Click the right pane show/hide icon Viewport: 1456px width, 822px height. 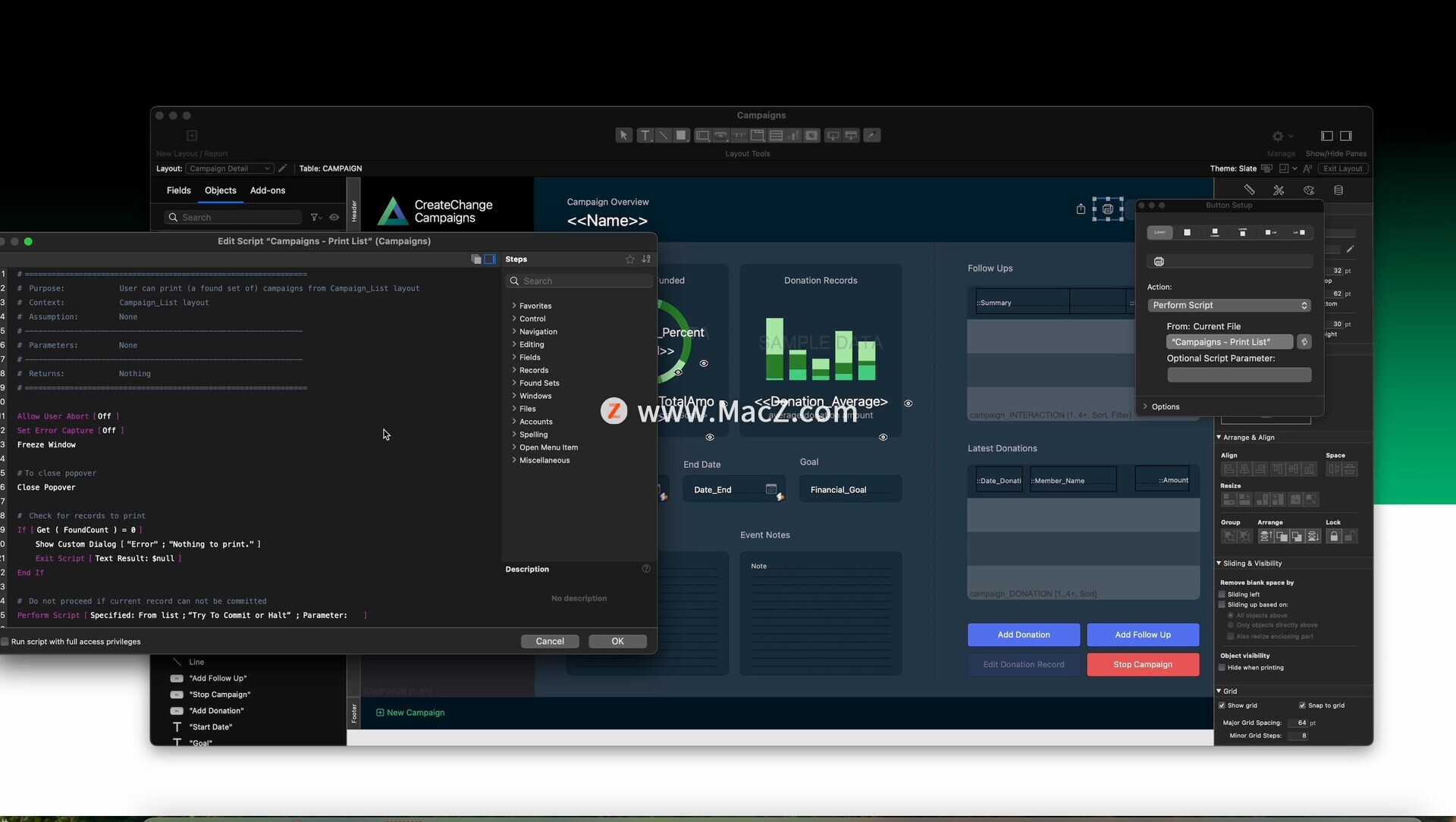coord(1346,136)
